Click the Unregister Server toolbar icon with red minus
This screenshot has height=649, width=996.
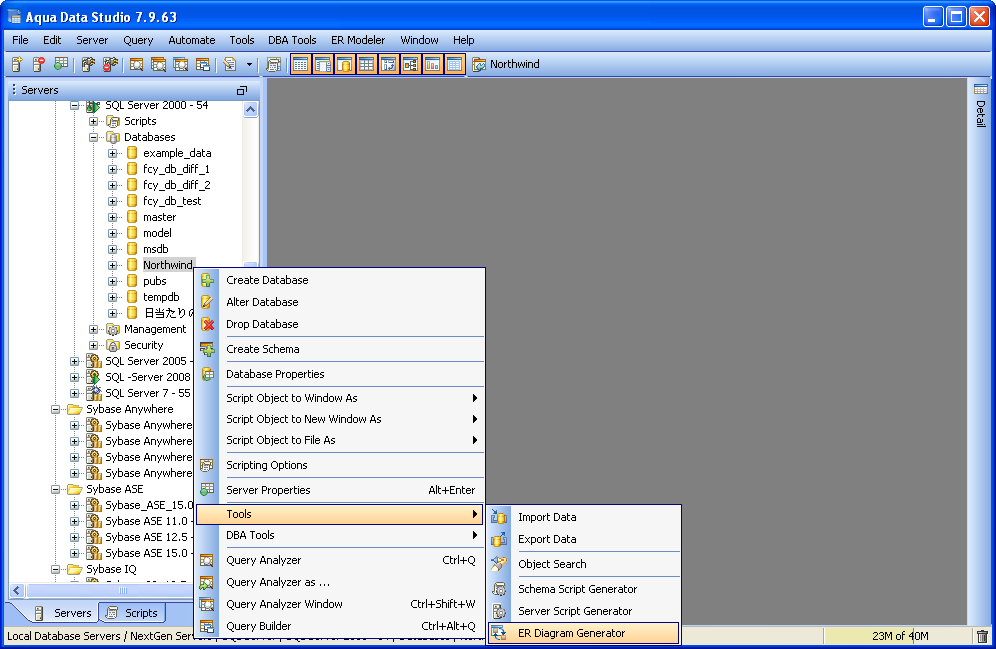coord(39,64)
